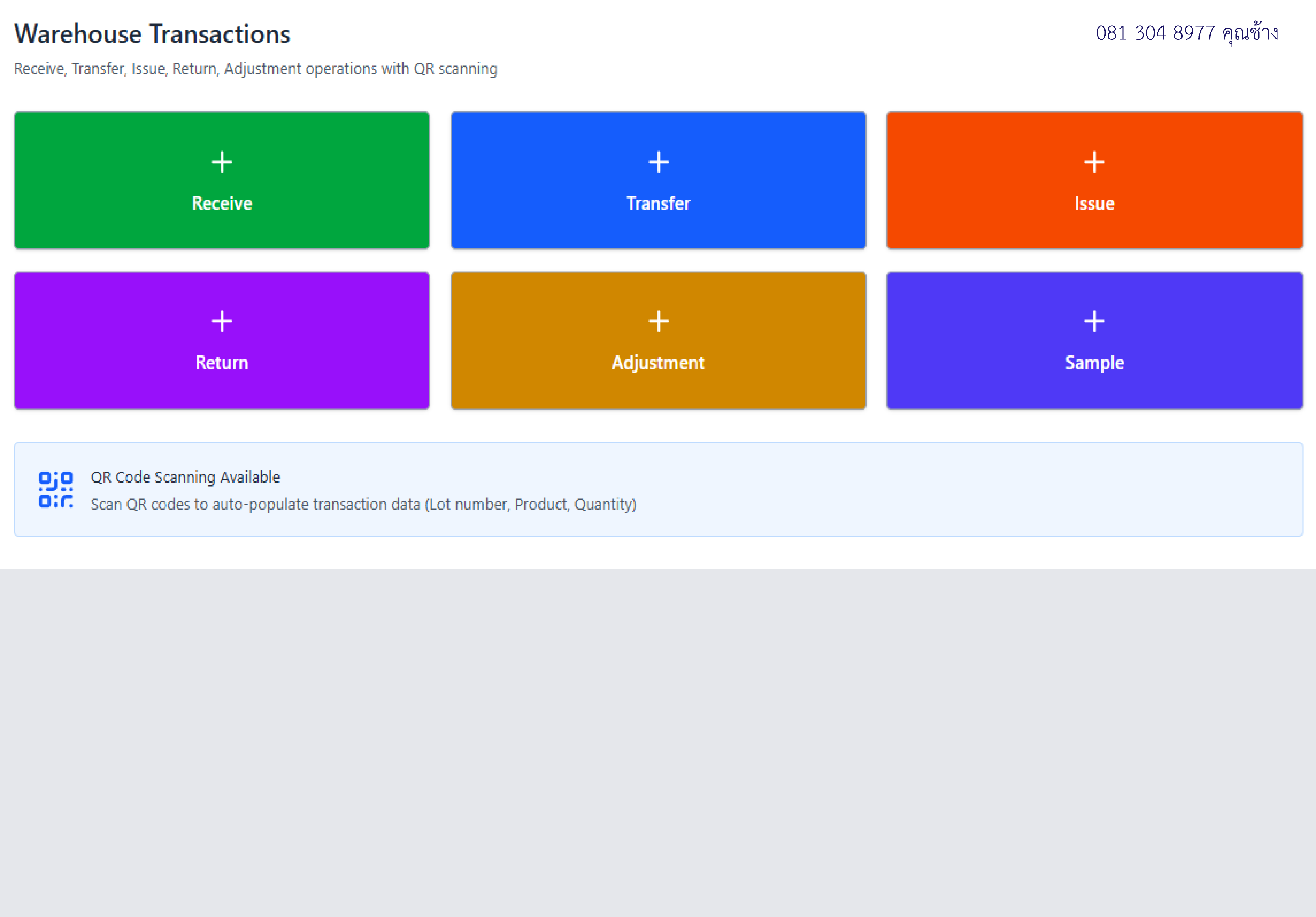This screenshot has width=1316, height=917.
Task: Open Adjustment by its text label
Action: (x=658, y=363)
